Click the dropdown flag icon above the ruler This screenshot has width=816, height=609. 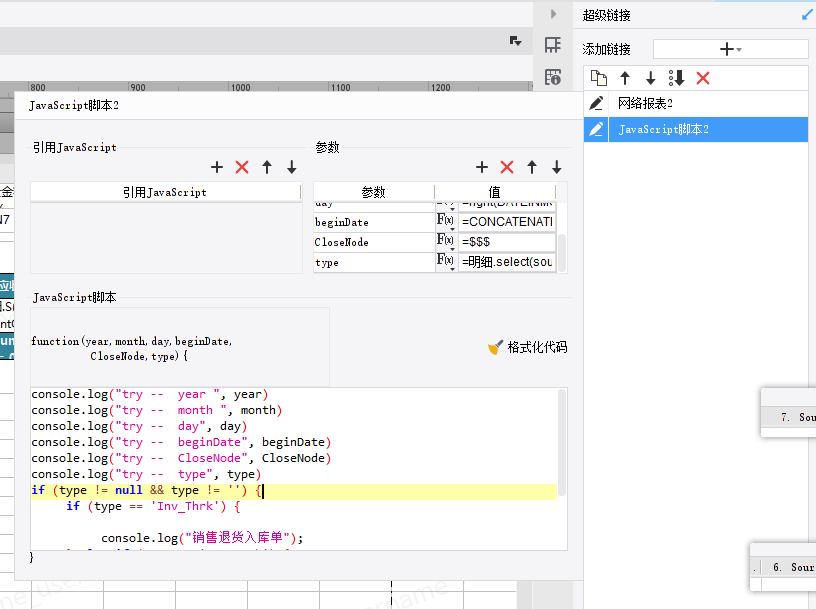[x=515, y=41]
